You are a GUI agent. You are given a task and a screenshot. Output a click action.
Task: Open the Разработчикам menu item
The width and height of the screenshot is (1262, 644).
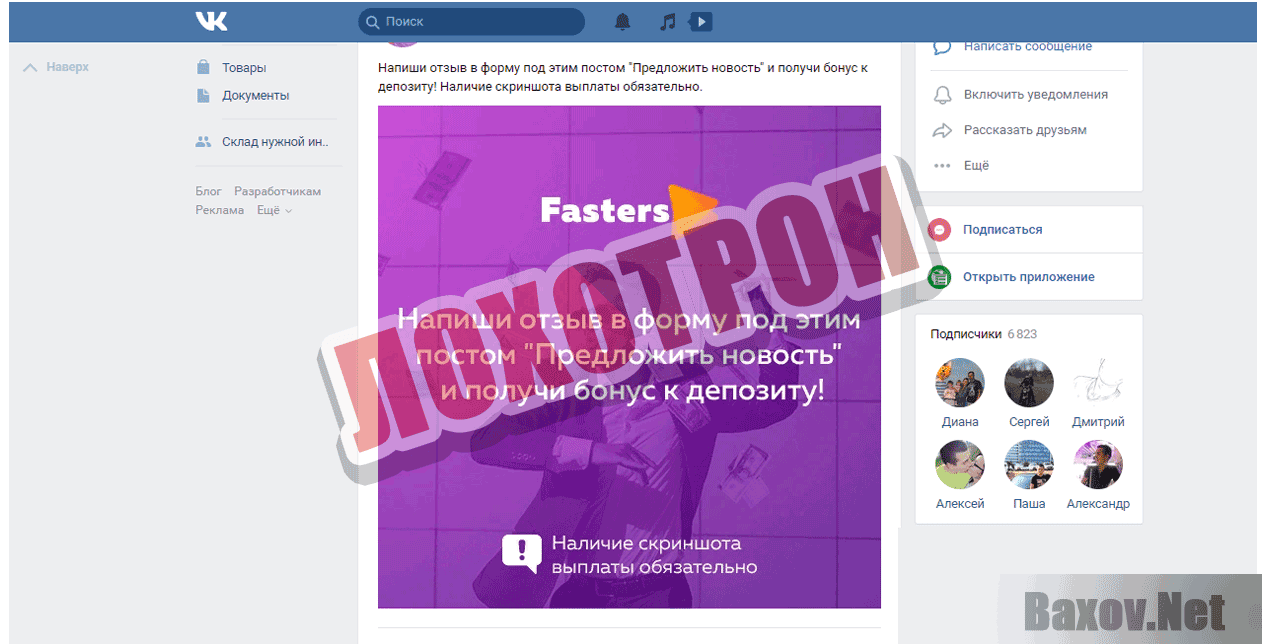pyautogui.click(x=279, y=191)
